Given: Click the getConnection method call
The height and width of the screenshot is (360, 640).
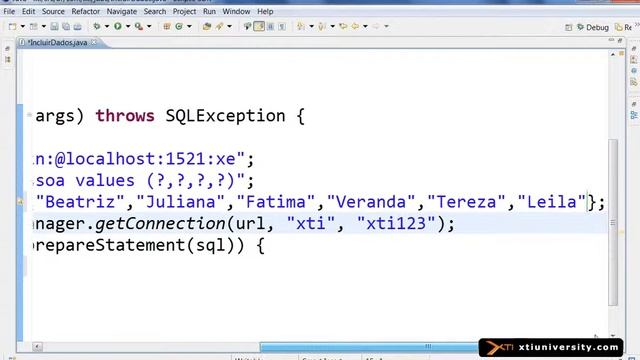Looking at the screenshot, I should (x=160, y=223).
